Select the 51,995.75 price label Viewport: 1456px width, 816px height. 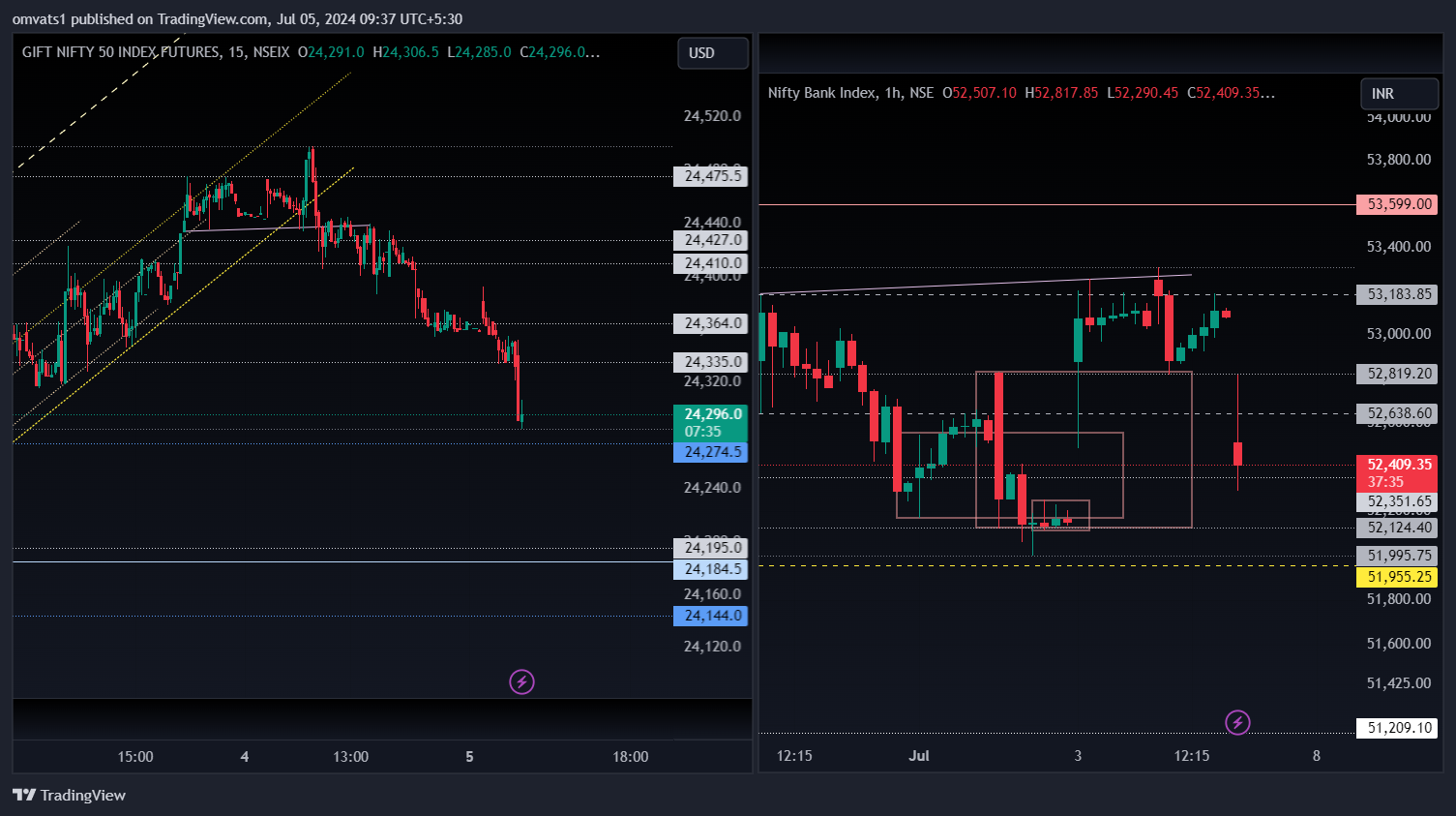[1397, 556]
